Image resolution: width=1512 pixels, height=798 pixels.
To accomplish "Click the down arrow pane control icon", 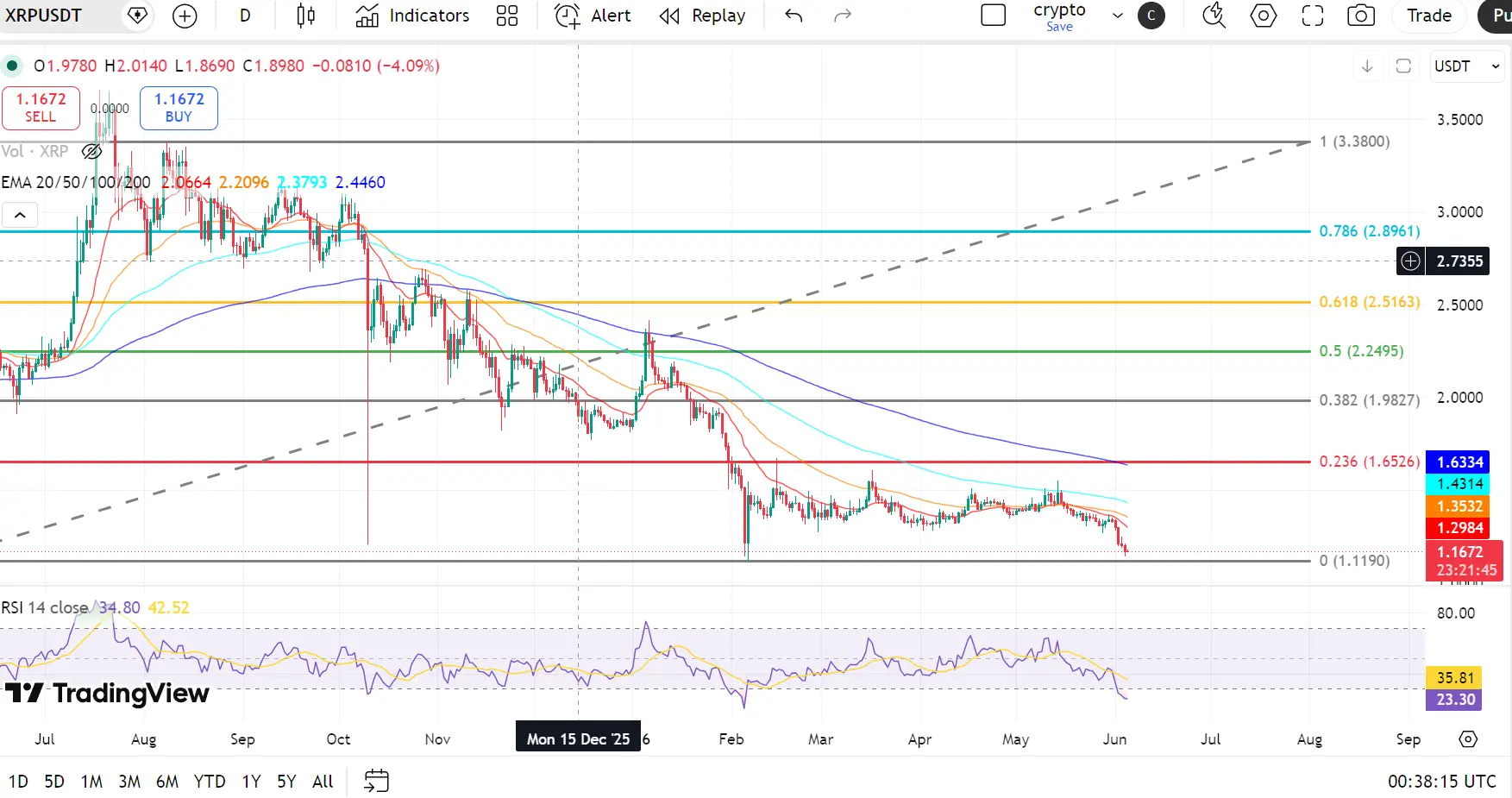I will (x=1367, y=66).
